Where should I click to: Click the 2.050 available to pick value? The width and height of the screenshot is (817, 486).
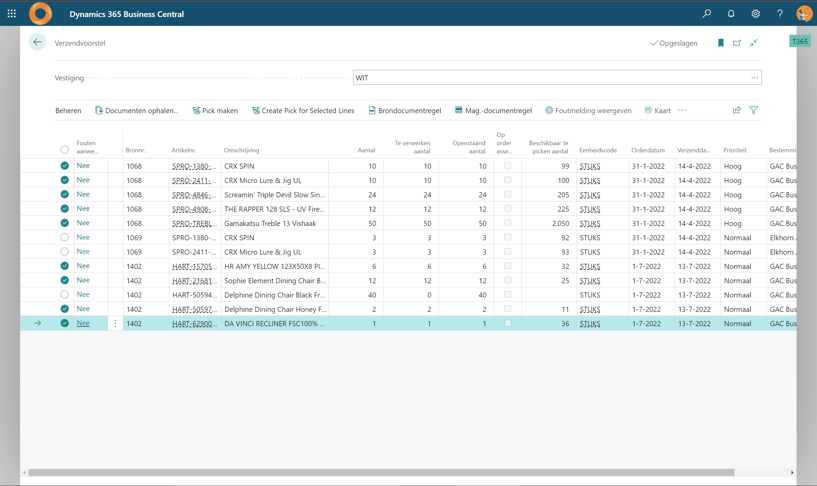click(x=561, y=223)
